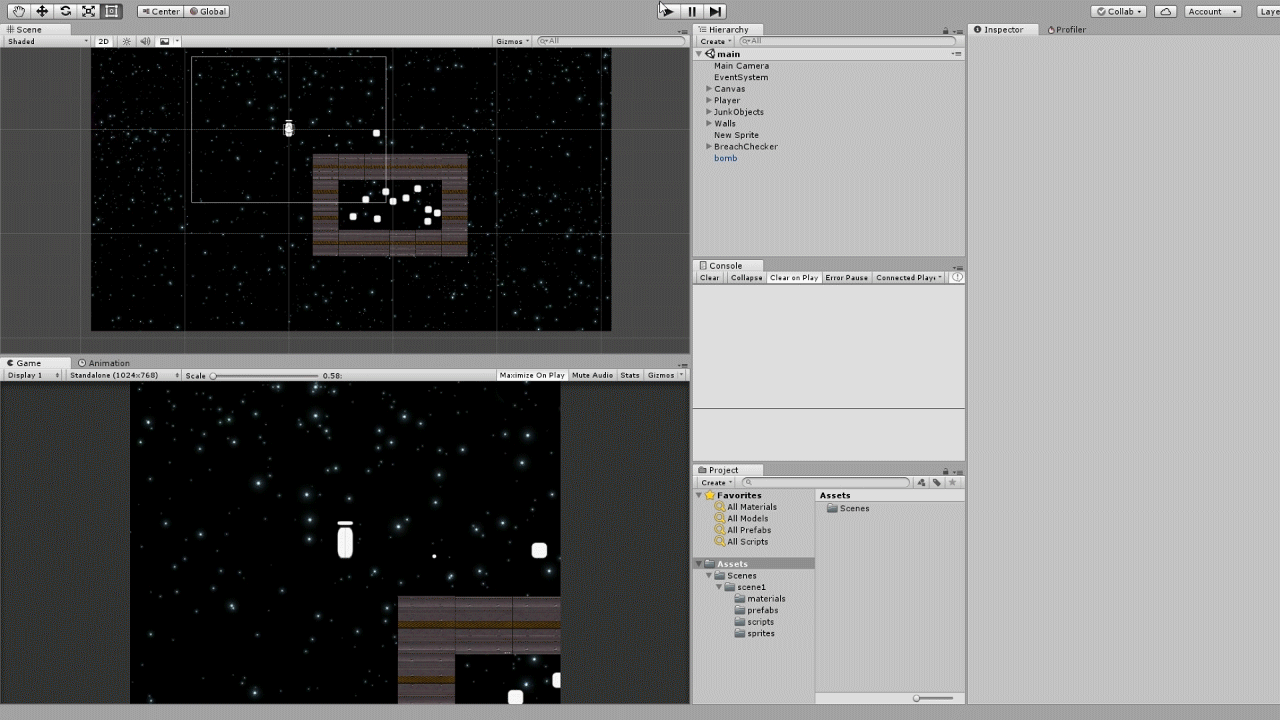Toggle scene audio speaker icon
Viewport: 1280px width, 720px height.
point(145,41)
